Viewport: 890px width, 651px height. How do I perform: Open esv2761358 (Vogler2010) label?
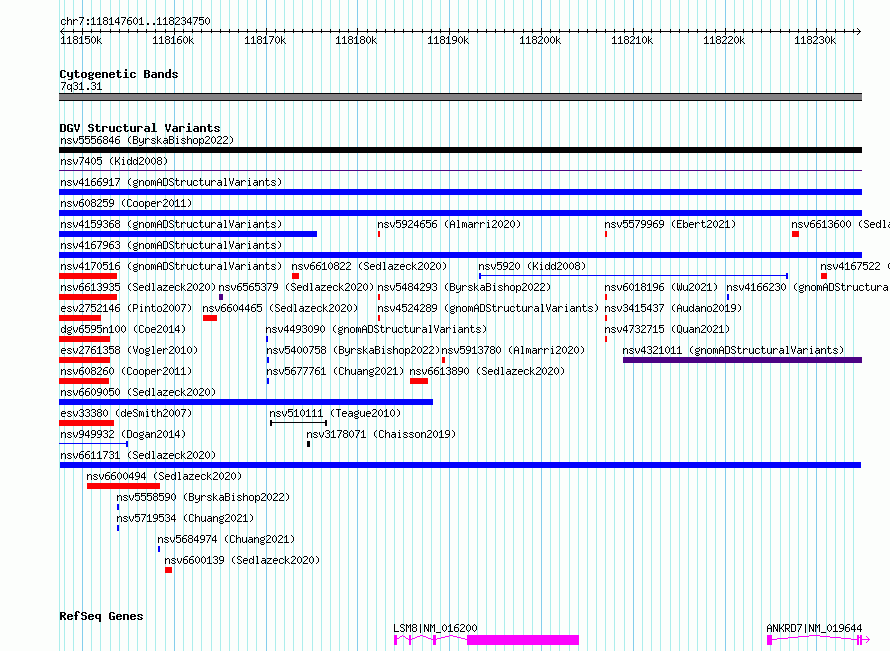point(129,350)
